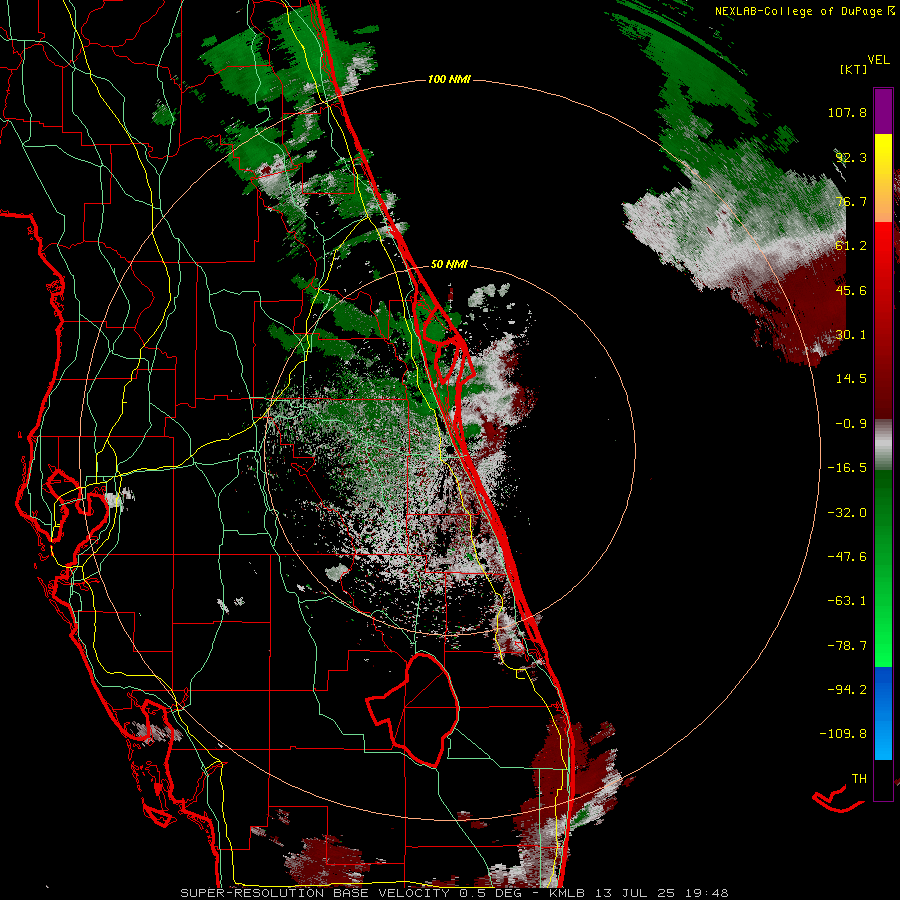This screenshot has width=900, height=900.
Task: Click the VEL legend heading
Action: (x=878, y=60)
